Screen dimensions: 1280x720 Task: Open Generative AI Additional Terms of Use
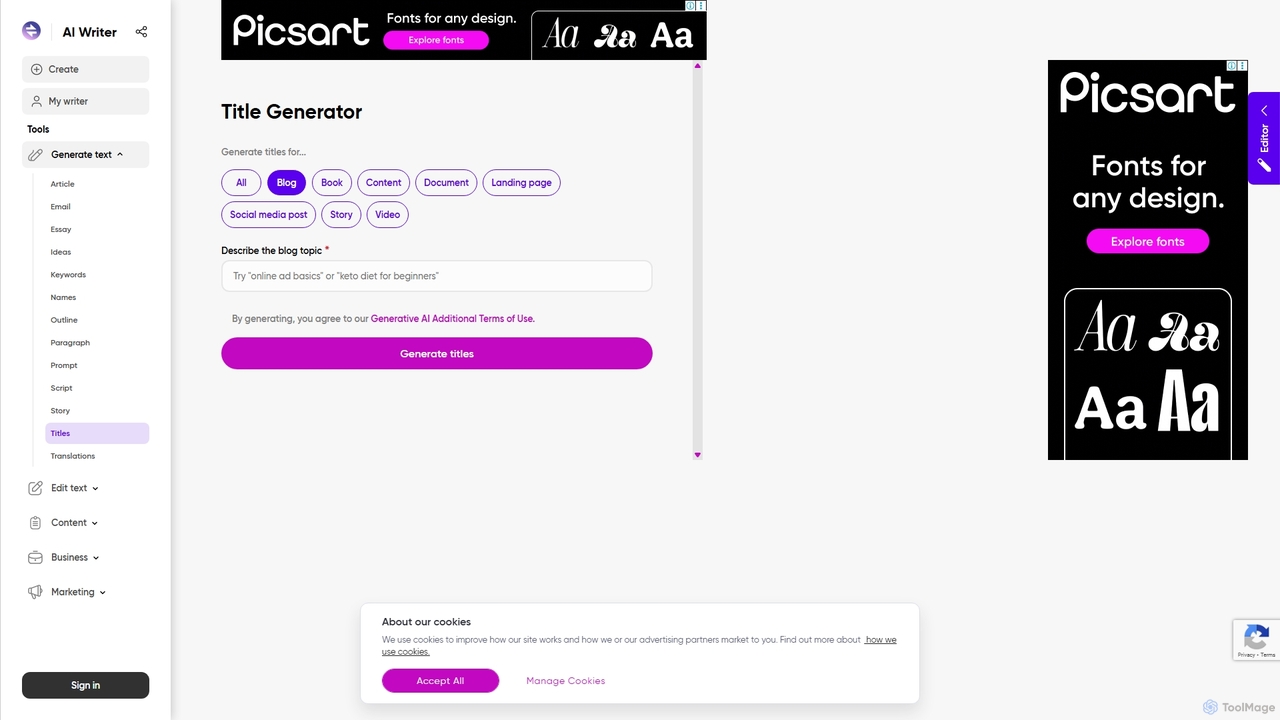pos(452,319)
